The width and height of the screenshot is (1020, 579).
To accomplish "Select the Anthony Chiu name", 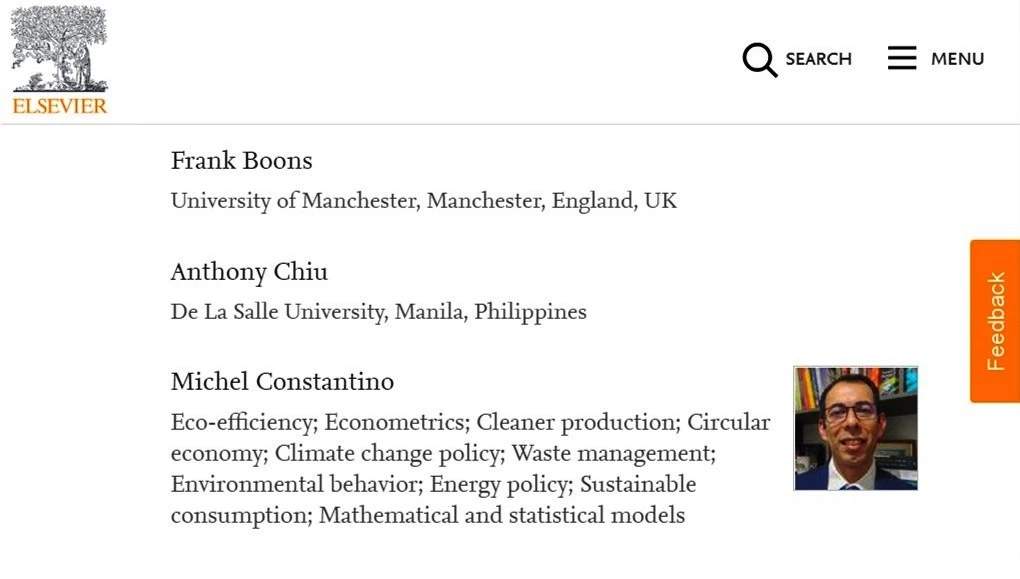I will (x=249, y=272).
